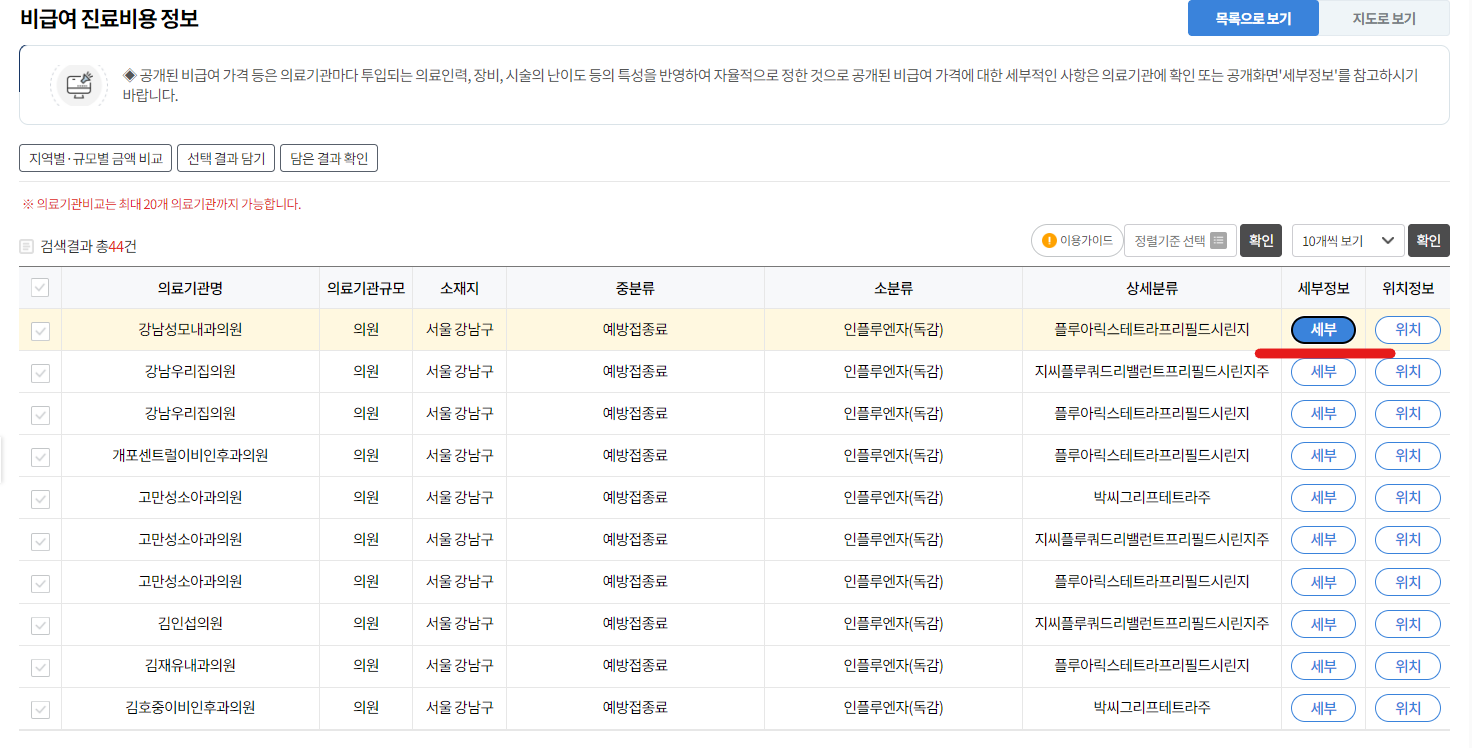The width and height of the screenshot is (1472, 748).
Task: Open 세부 details for 강남성모내과의원
Action: [1322, 329]
